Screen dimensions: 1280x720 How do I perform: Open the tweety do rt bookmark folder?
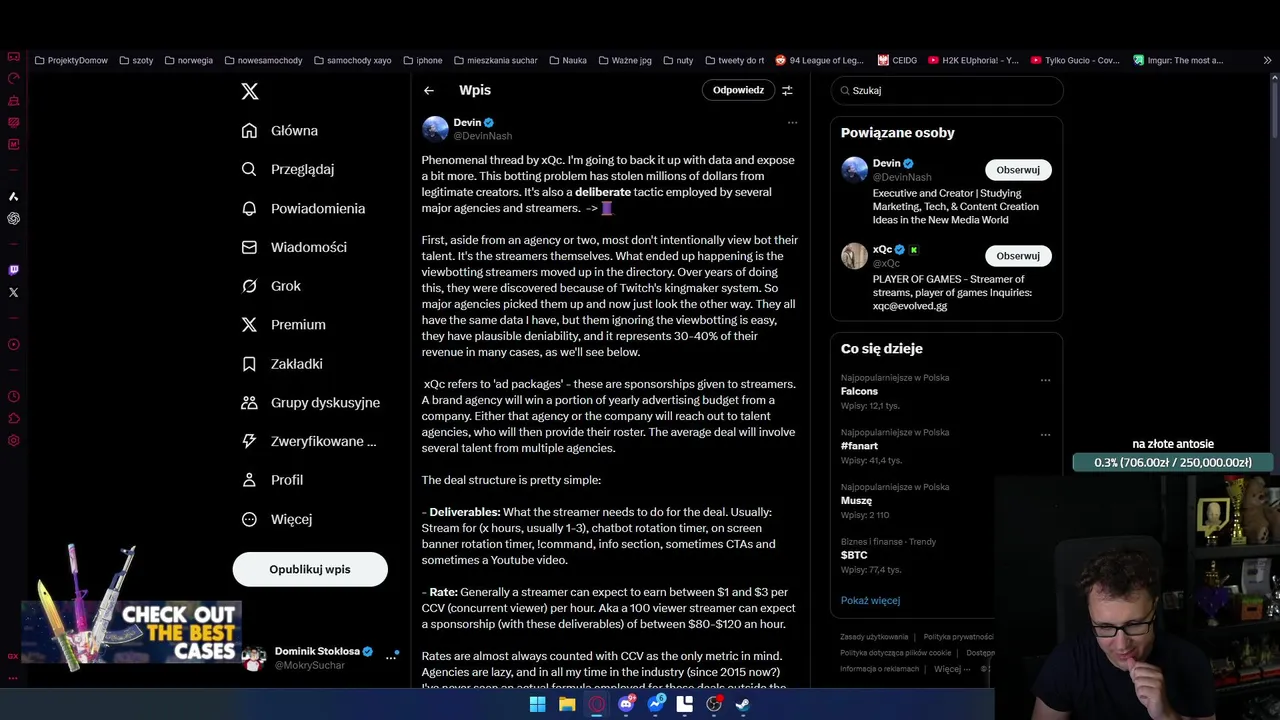[735, 60]
